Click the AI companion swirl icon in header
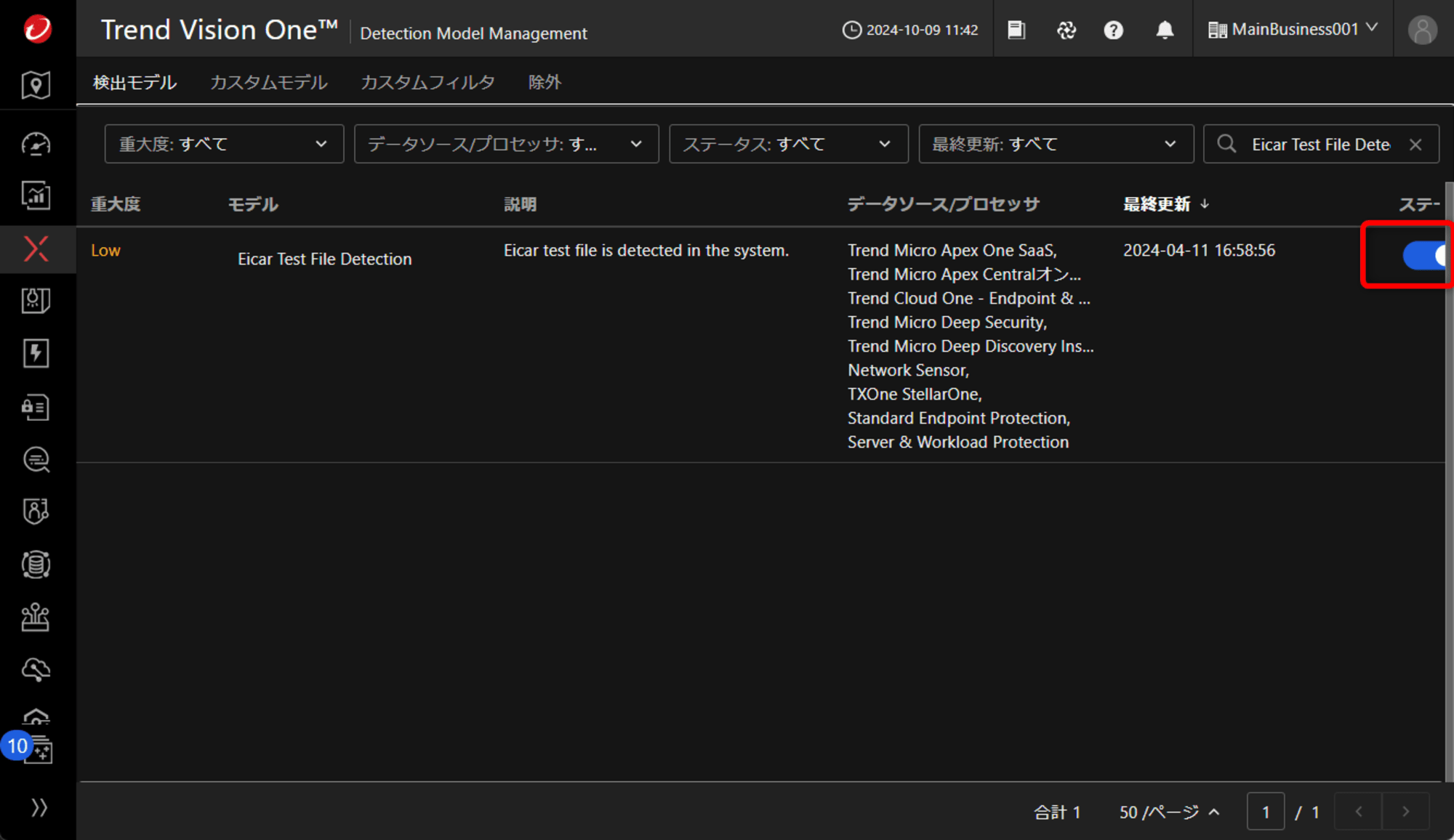 [1067, 30]
